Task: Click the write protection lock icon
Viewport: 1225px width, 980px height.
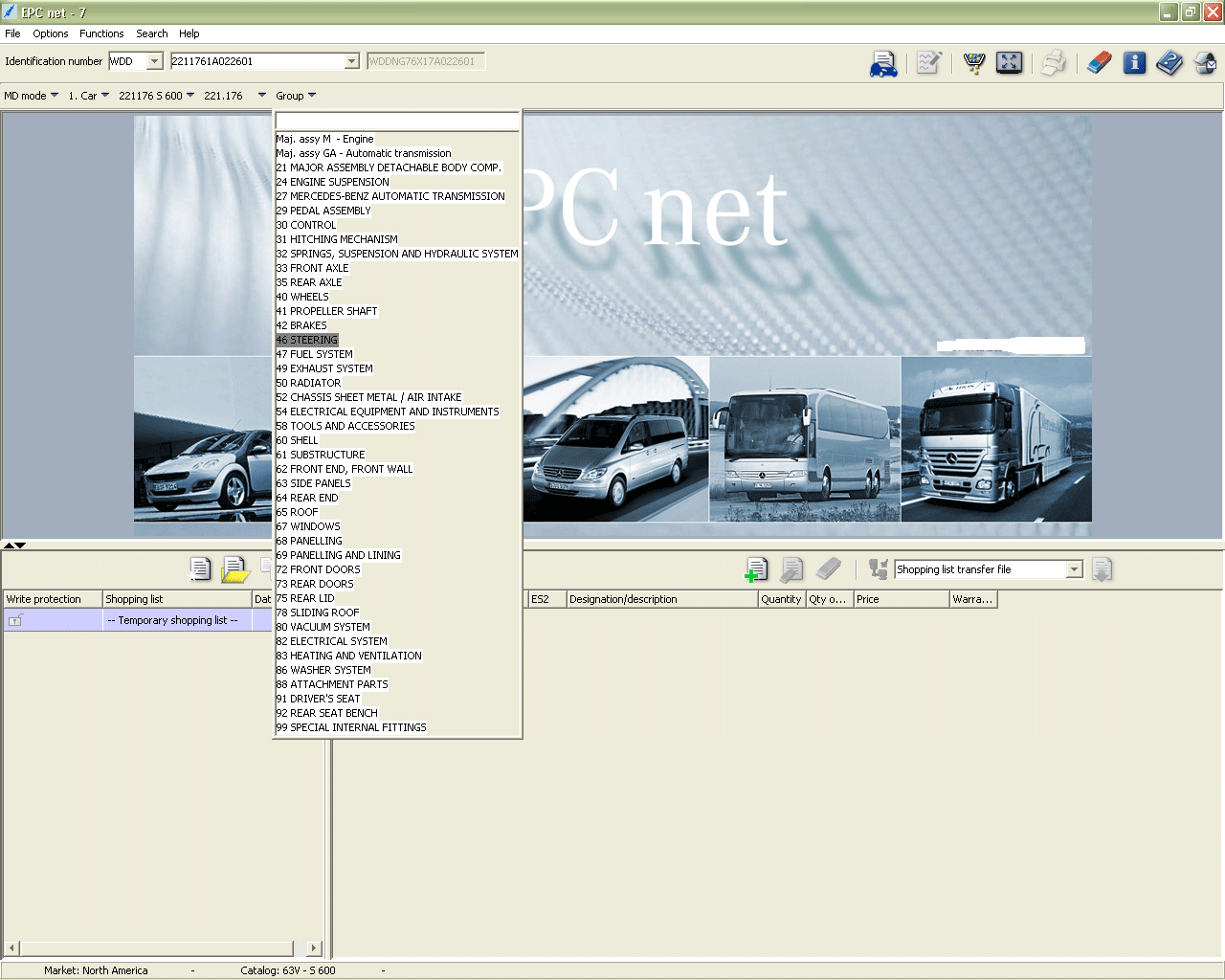Action: 15,621
